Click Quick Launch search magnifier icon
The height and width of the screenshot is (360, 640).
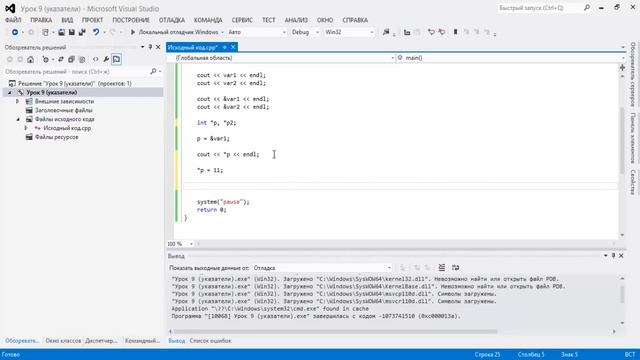click(587, 8)
